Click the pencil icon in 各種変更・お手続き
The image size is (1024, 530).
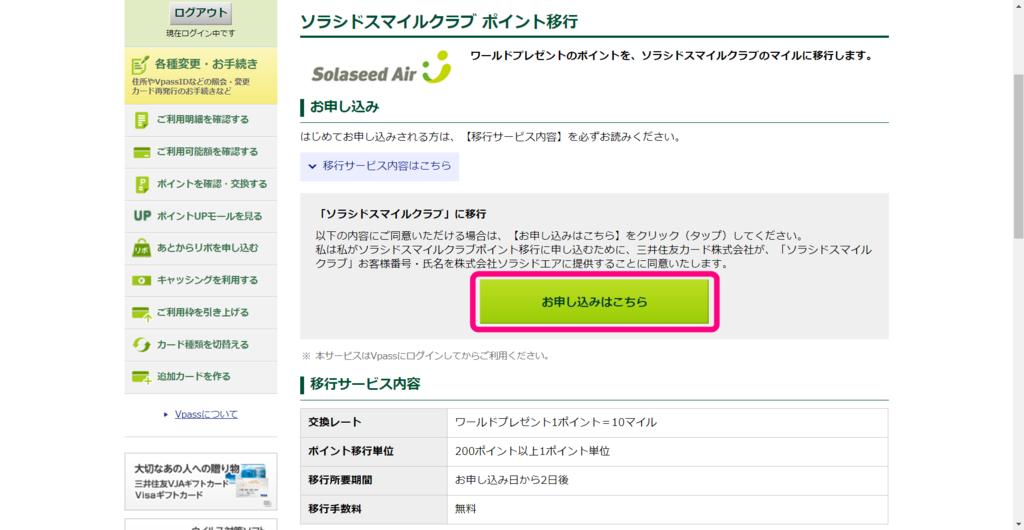tap(140, 64)
